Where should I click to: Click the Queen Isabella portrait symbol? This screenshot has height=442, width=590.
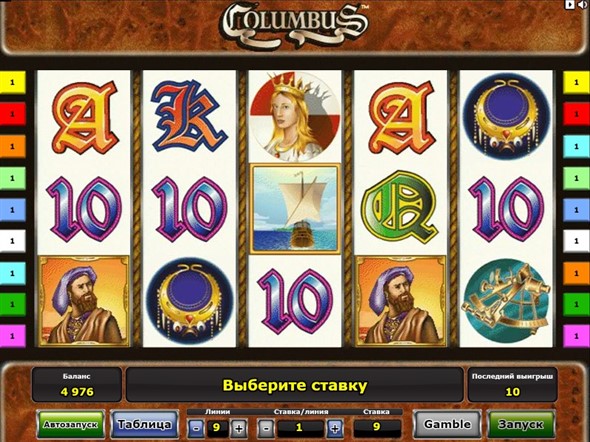click(x=295, y=116)
